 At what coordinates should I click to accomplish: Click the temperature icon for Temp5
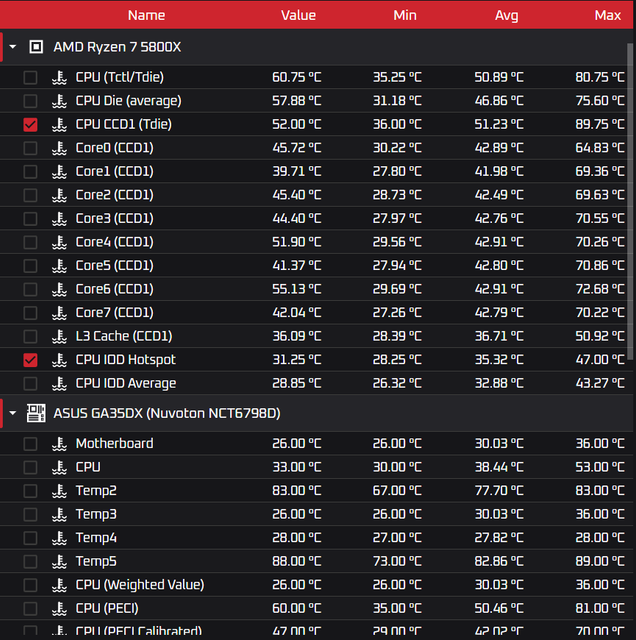pos(60,561)
